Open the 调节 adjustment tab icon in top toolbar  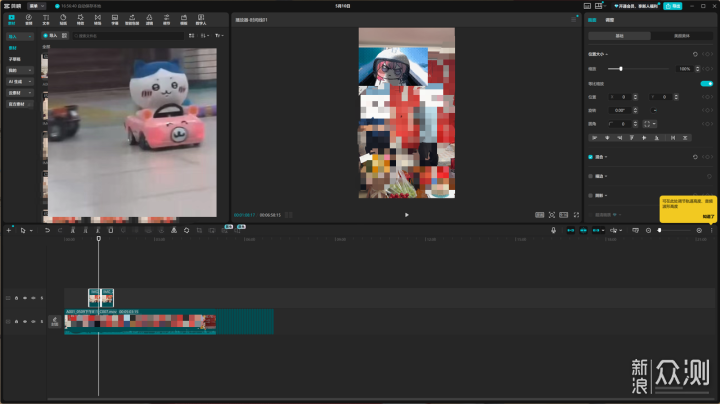pos(167,19)
